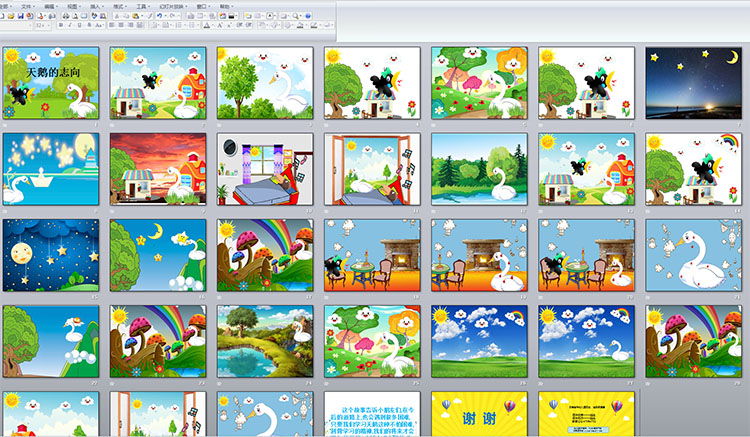
Task: Click the Increase font size icon
Action: [x=219, y=25]
